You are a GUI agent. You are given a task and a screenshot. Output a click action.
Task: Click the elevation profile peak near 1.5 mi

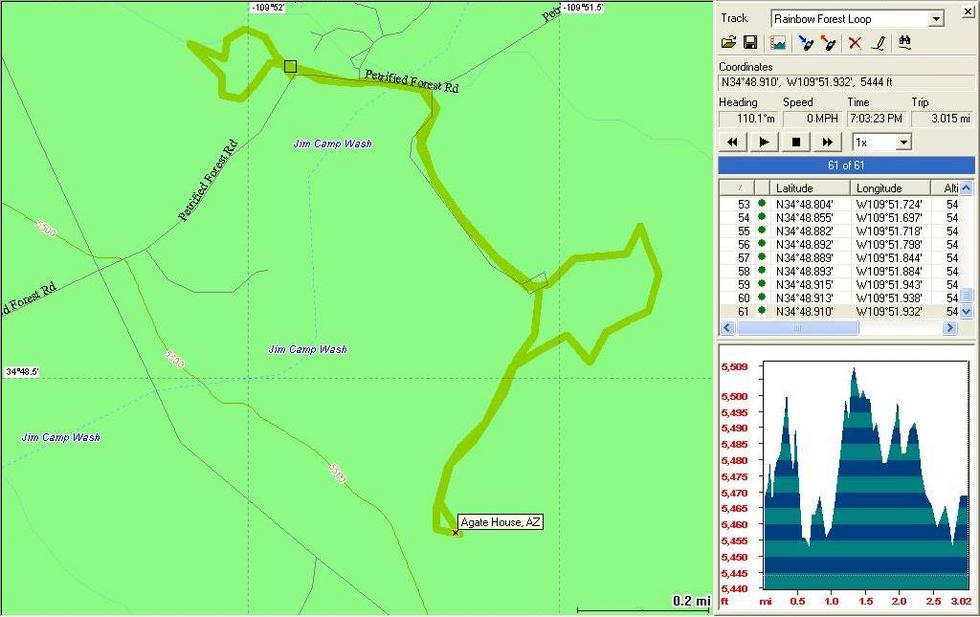[854, 370]
